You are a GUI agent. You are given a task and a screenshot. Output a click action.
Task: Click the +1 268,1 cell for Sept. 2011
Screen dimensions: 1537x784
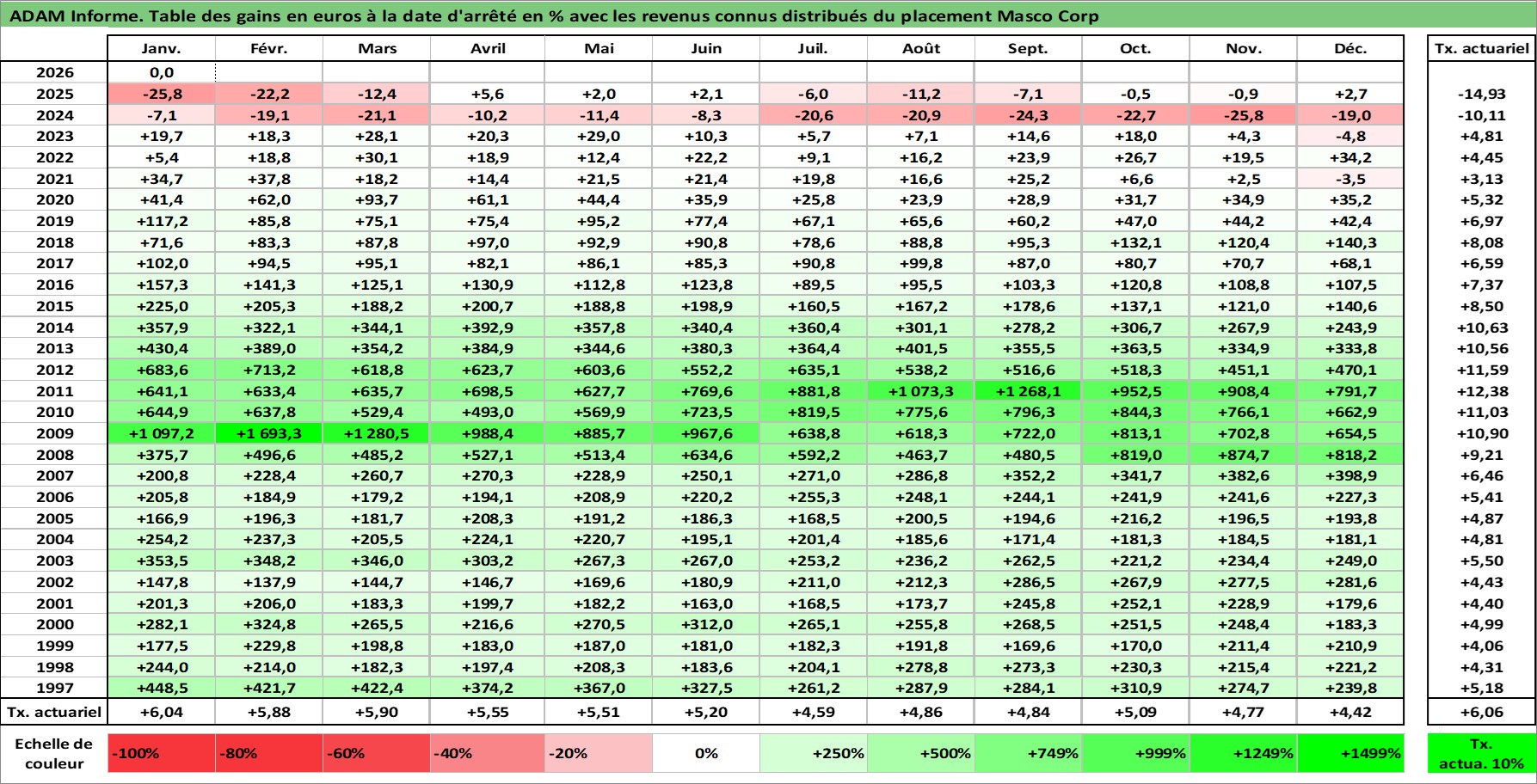[1029, 391]
